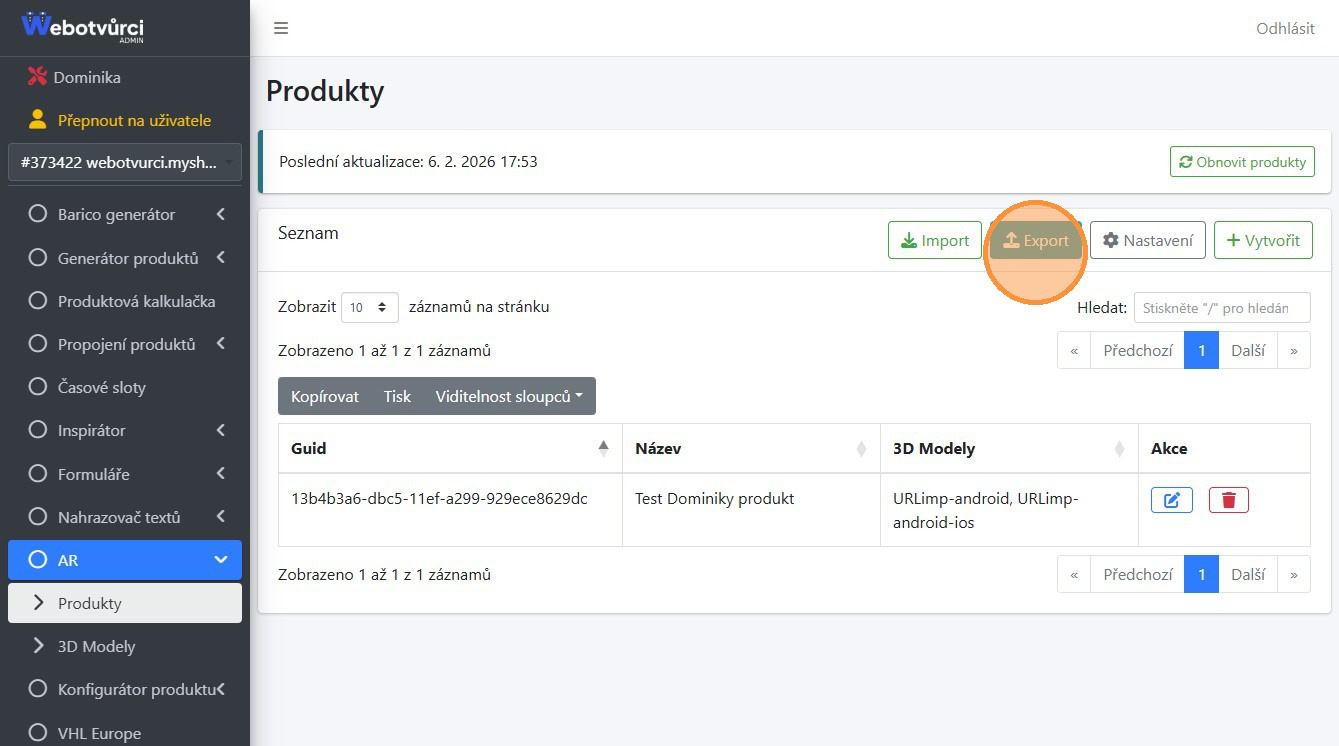Open the VHL Europe sidebar item

click(125, 733)
